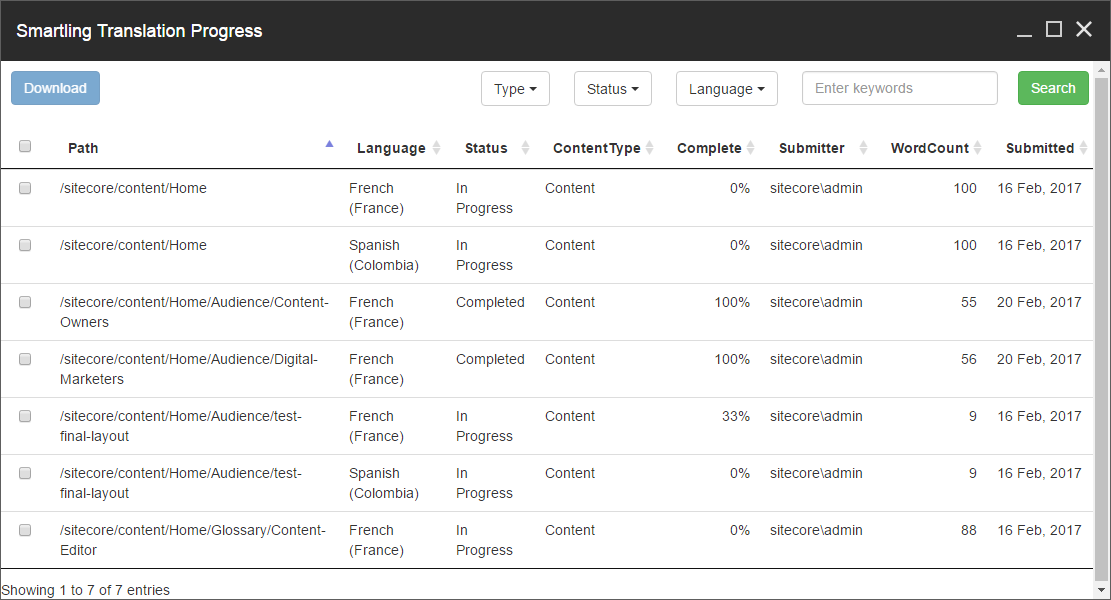
Task: Close the Smartling Translation Progress window
Action: 1084,29
